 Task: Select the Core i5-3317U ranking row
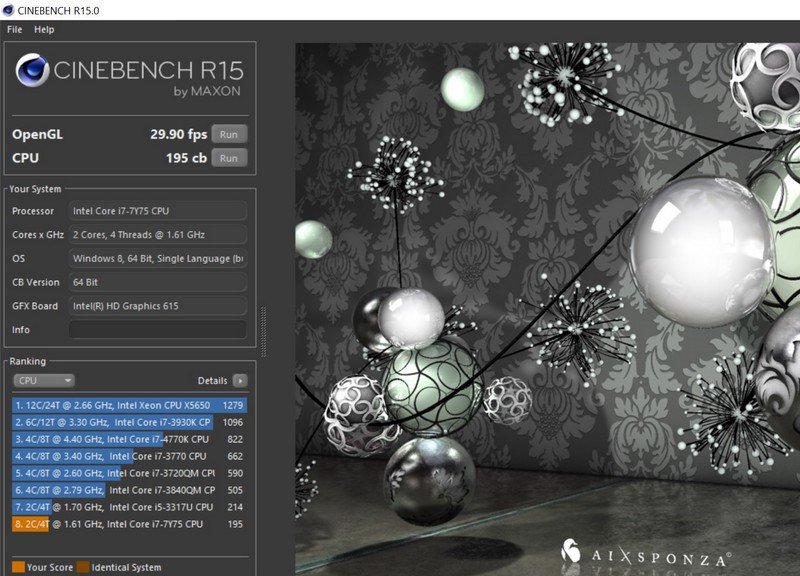pos(129,507)
